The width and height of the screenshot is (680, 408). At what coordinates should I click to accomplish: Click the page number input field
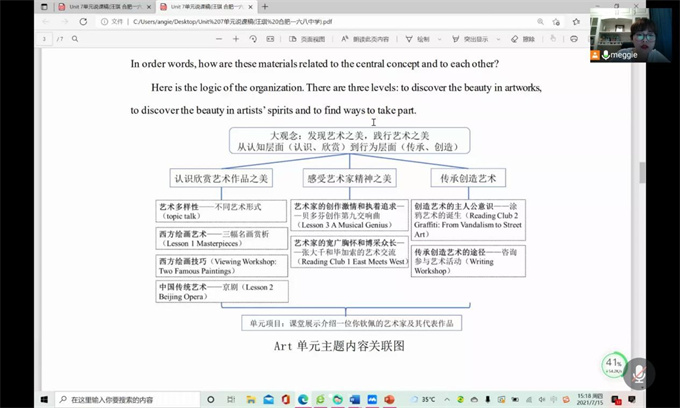[x=45, y=39]
